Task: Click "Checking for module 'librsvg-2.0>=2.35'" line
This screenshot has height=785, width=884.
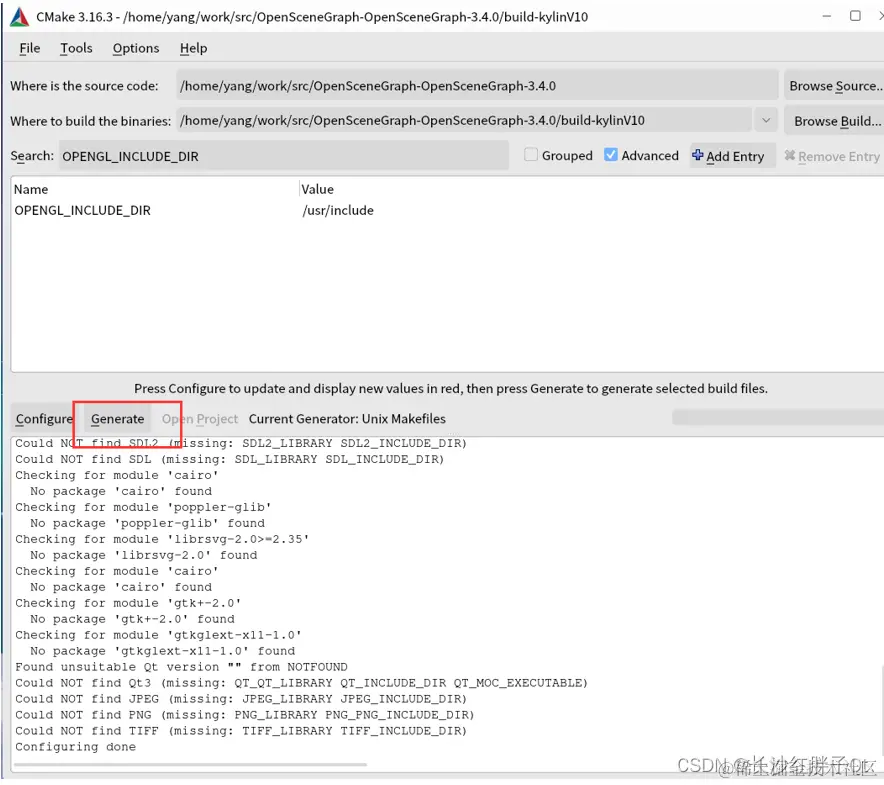Action: (x=162, y=539)
